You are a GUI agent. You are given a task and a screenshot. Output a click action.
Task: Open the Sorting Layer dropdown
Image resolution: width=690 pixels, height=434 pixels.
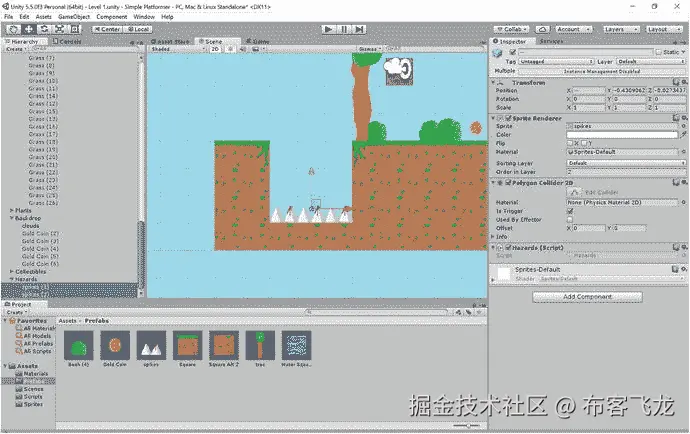pos(626,163)
